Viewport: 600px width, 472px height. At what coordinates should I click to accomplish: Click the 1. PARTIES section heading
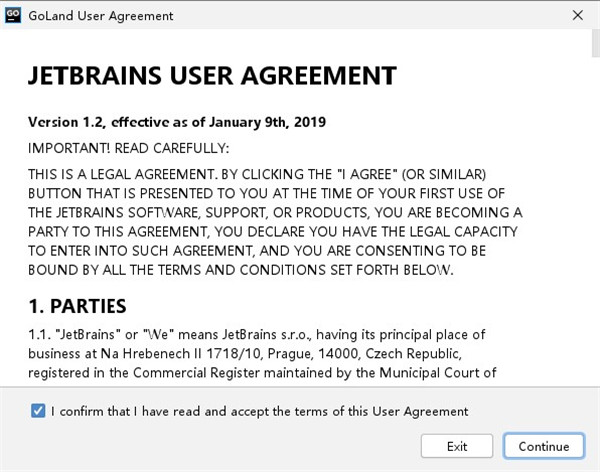click(77, 306)
